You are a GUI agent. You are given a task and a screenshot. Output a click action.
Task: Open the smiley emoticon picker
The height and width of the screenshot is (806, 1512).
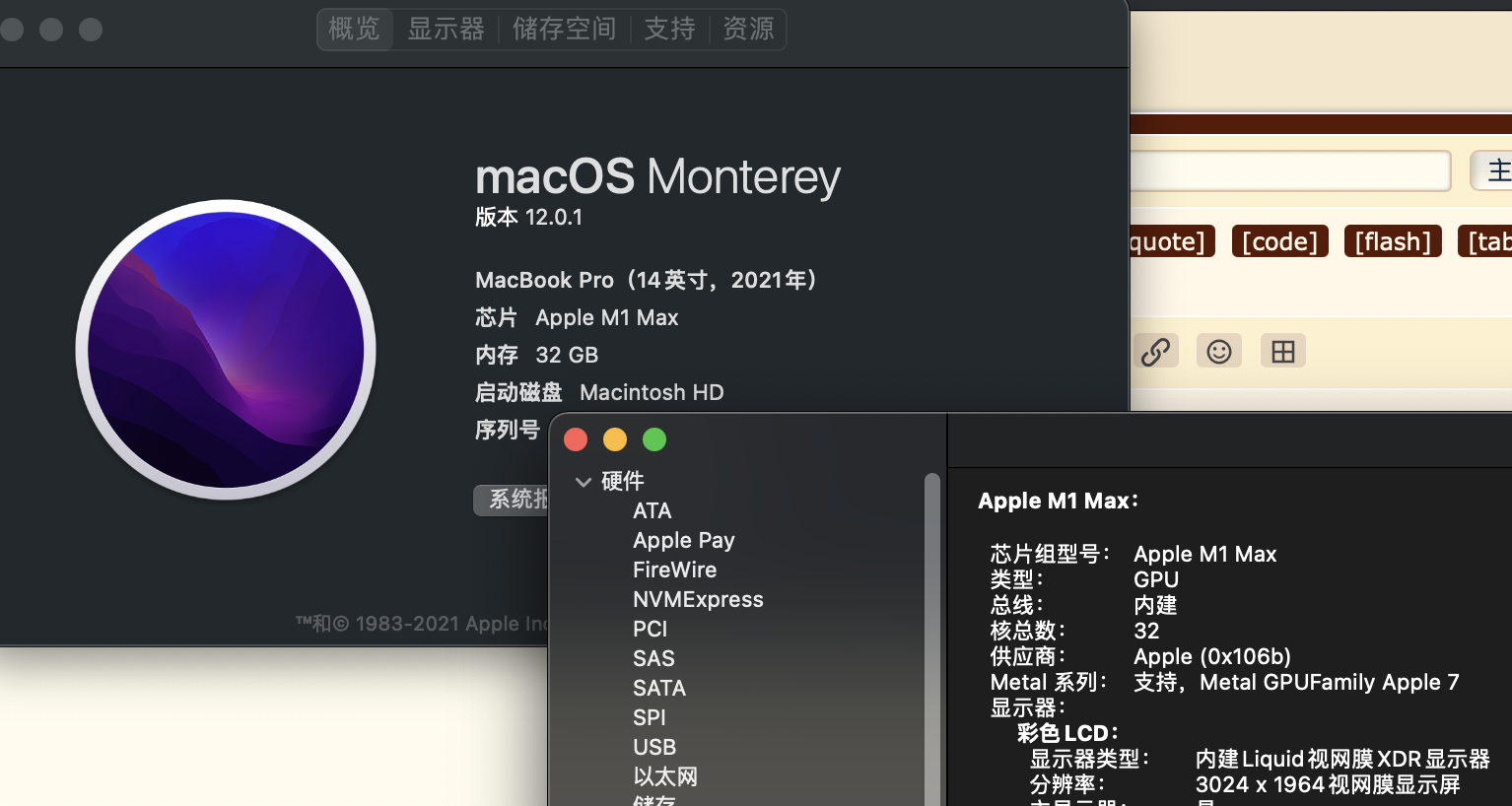[x=1219, y=350]
